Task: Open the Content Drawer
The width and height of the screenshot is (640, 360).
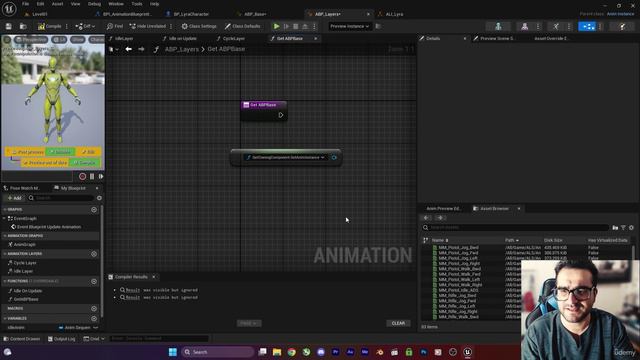Action: click(22, 339)
